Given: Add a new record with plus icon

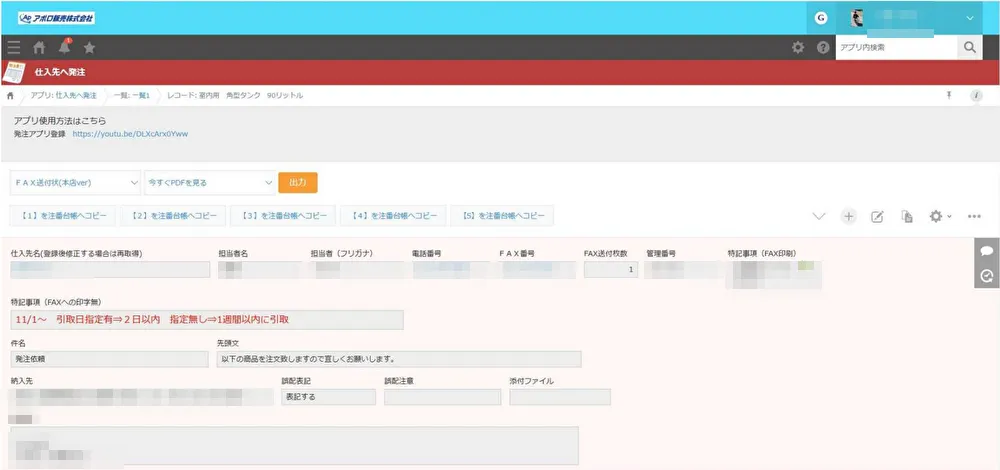Looking at the screenshot, I should coord(848,216).
